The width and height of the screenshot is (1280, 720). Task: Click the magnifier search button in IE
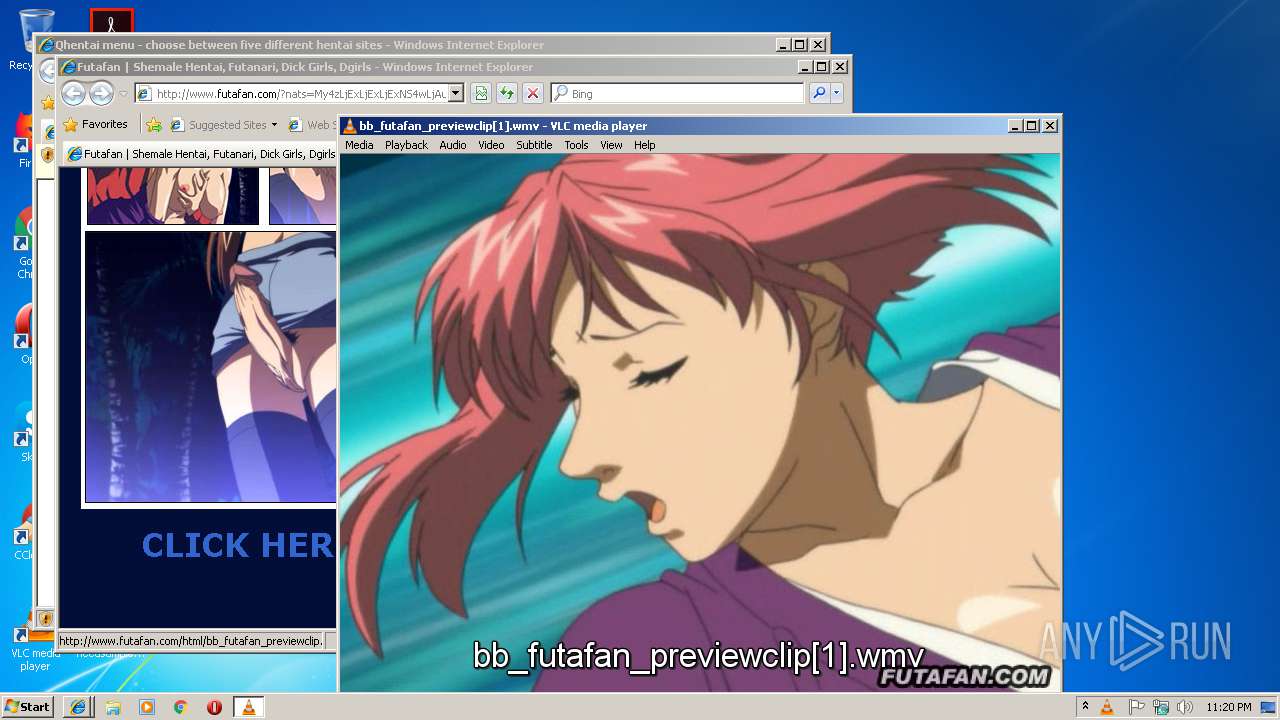[819, 93]
